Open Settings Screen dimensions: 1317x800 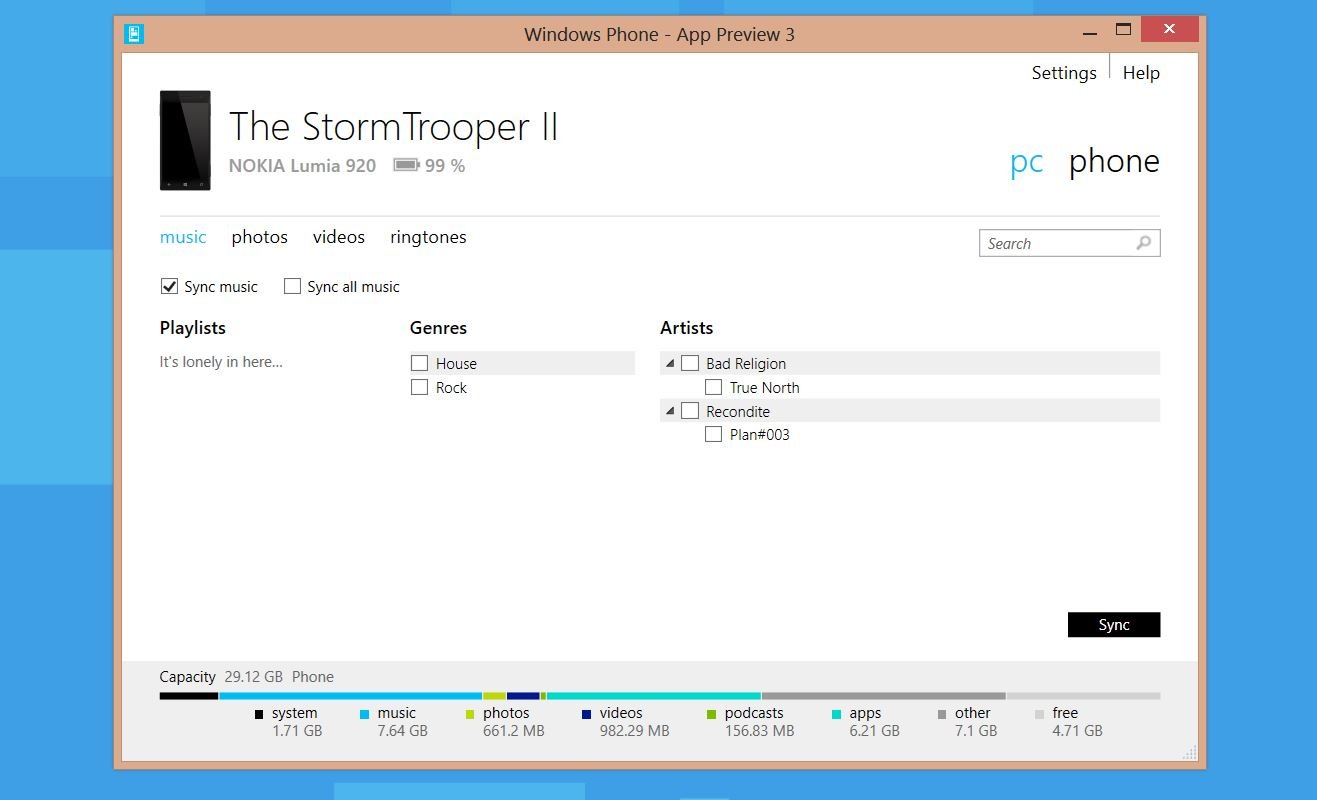coord(1064,73)
